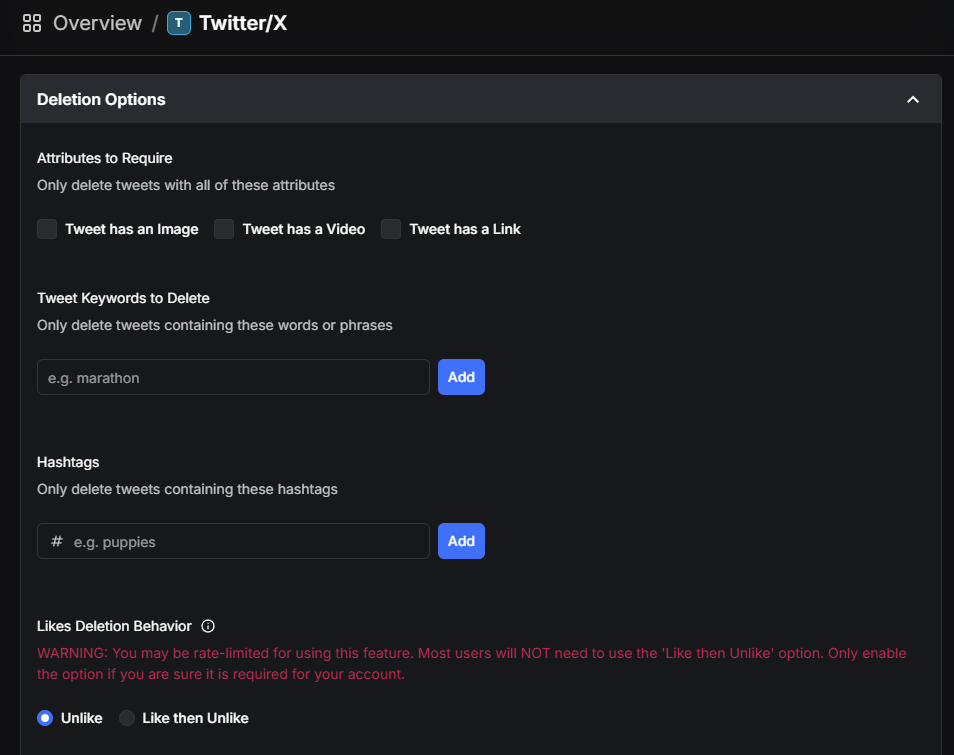Click the Likes Deletion Behavior heading
The height and width of the screenshot is (755, 954).
click(x=114, y=626)
